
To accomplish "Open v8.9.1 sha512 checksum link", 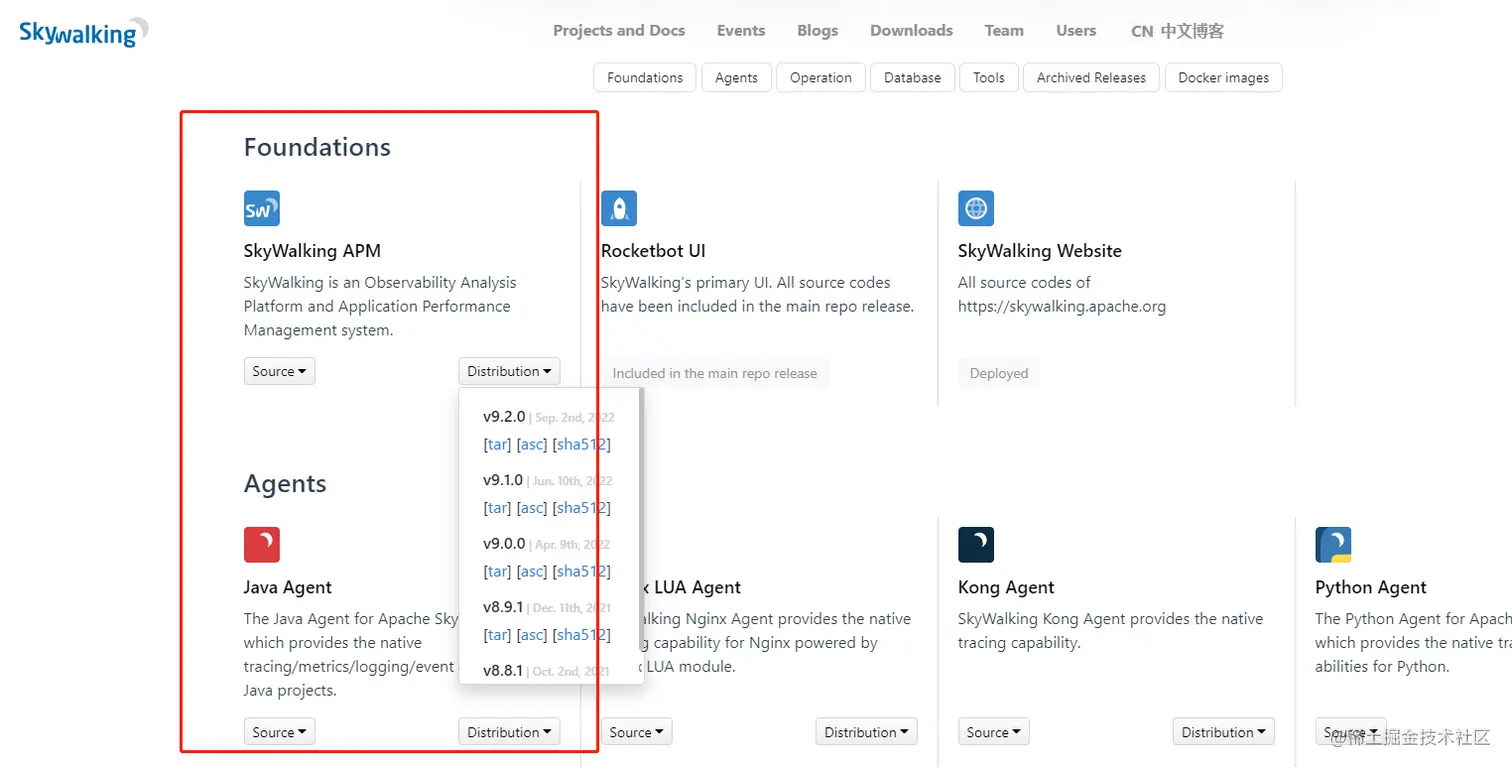I will click(x=582, y=635).
